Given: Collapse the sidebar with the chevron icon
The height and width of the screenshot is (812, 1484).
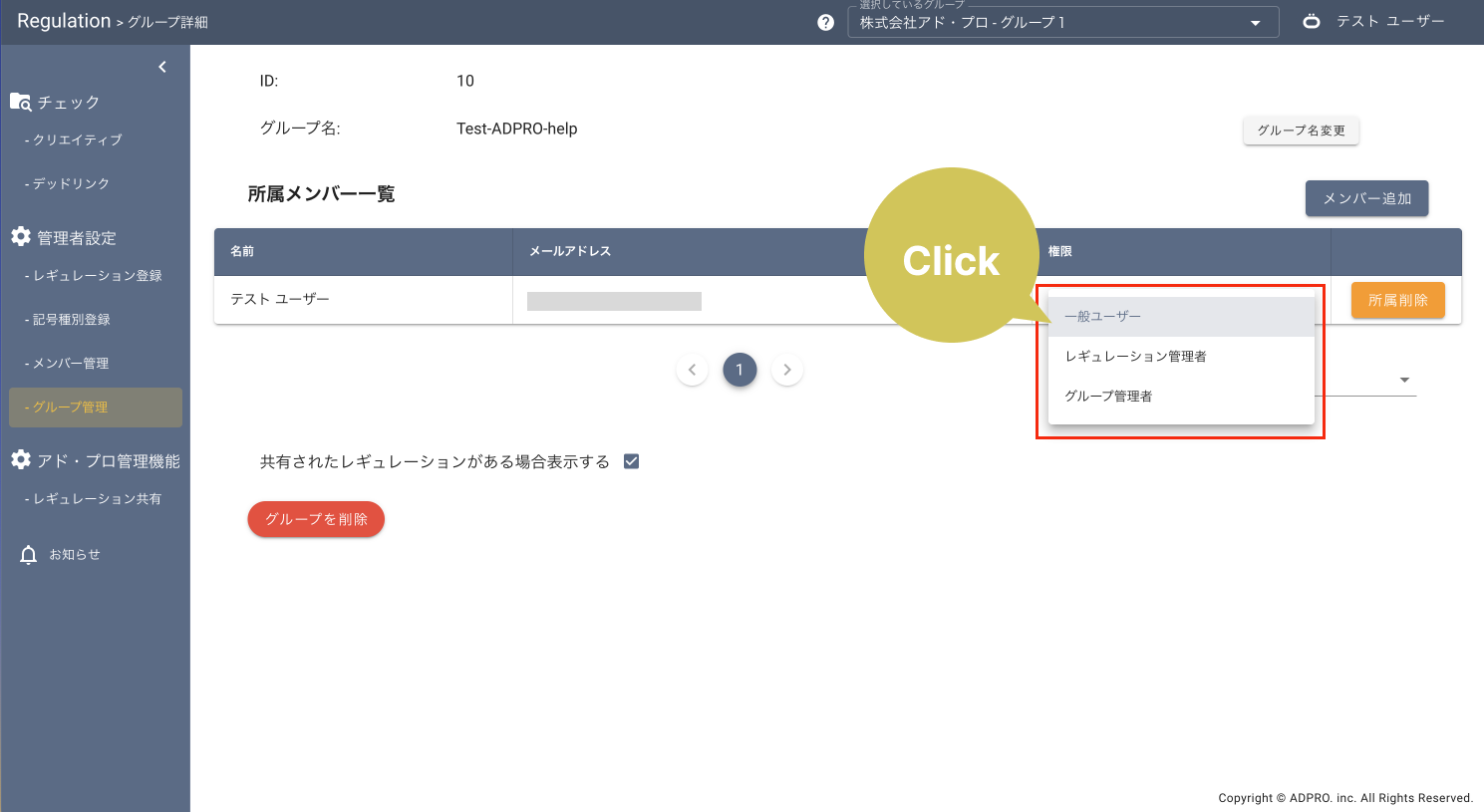Looking at the screenshot, I should (x=162, y=67).
